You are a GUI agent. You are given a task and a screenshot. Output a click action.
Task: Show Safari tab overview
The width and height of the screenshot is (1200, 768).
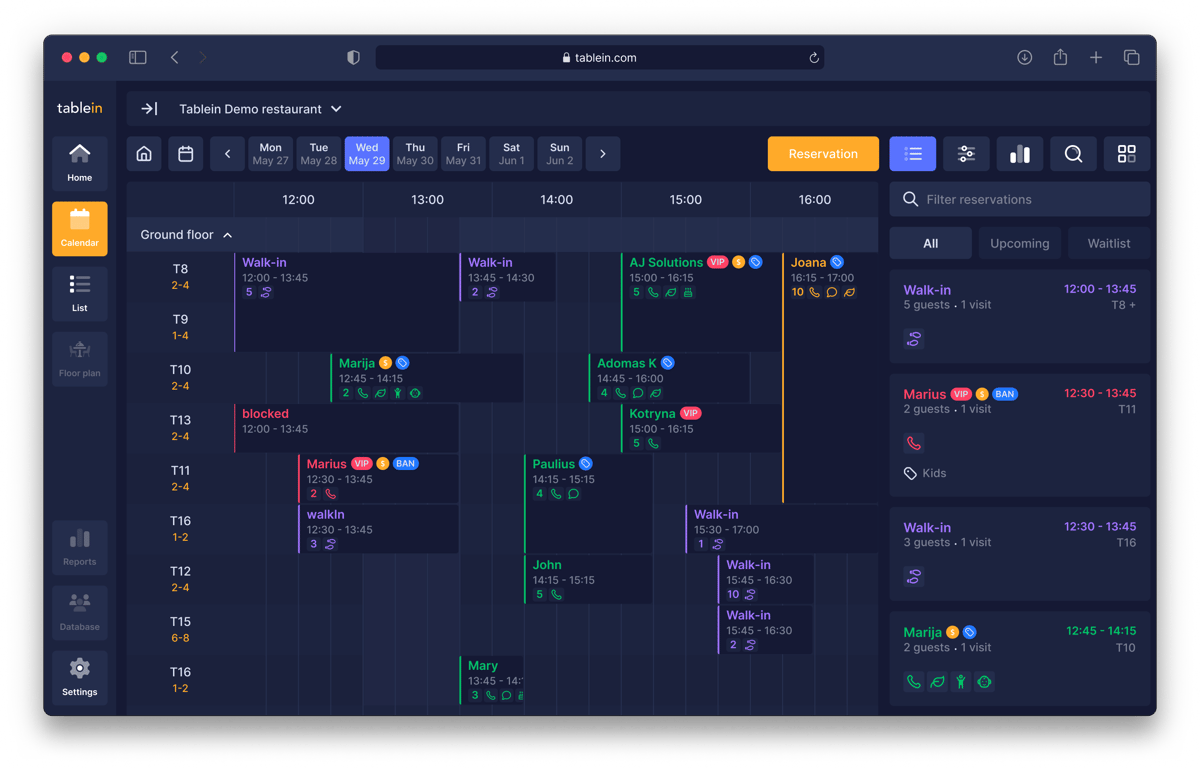click(1132, 58)
